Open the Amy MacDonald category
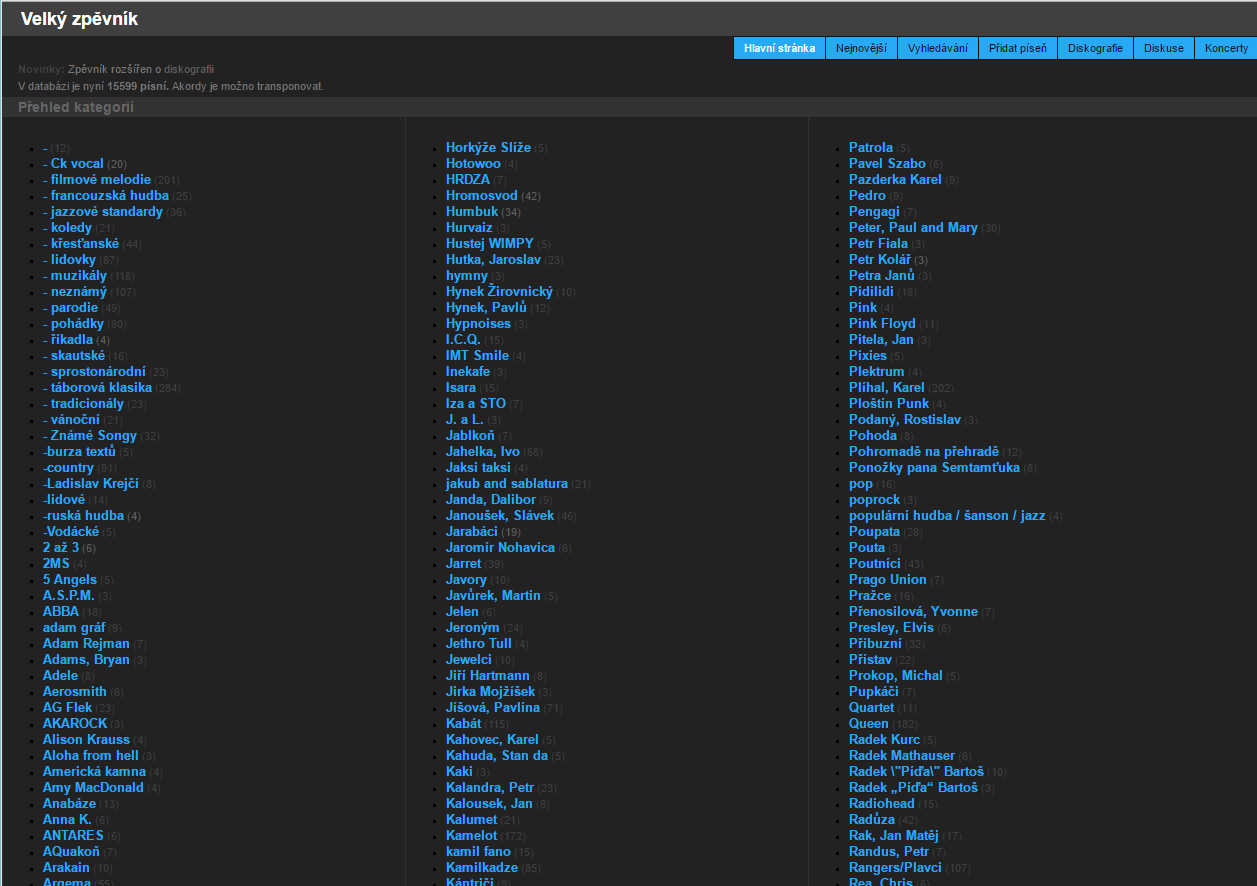The image size is (1257, 886). (x=94, y=788)
